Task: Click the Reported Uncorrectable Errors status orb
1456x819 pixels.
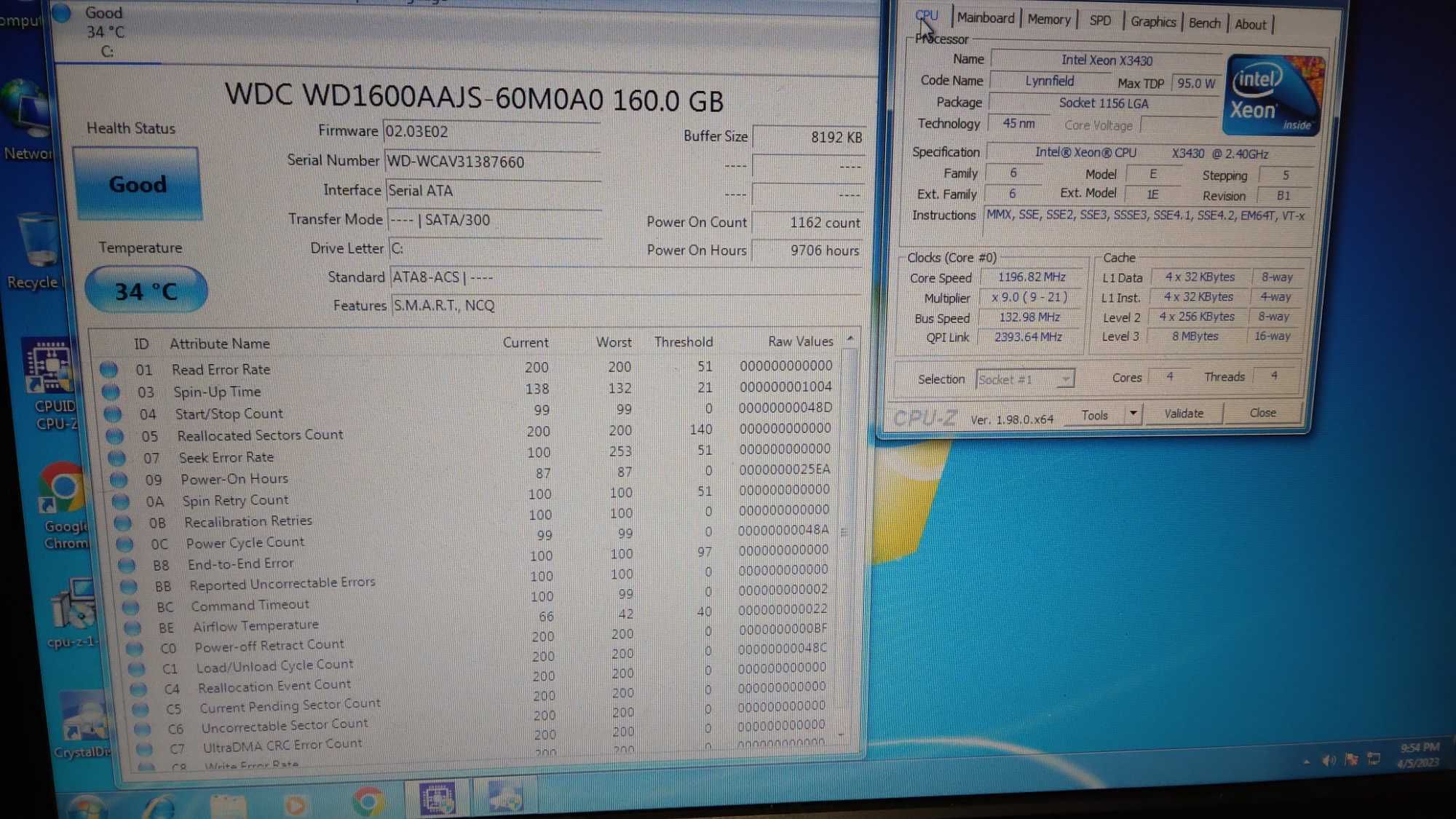Action: [130, 585]
